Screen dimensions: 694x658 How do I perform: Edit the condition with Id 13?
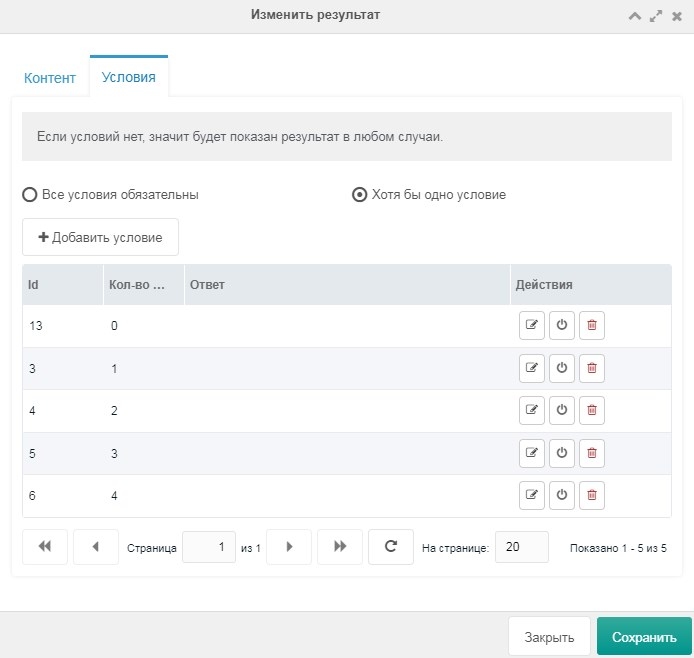point(532,325)
